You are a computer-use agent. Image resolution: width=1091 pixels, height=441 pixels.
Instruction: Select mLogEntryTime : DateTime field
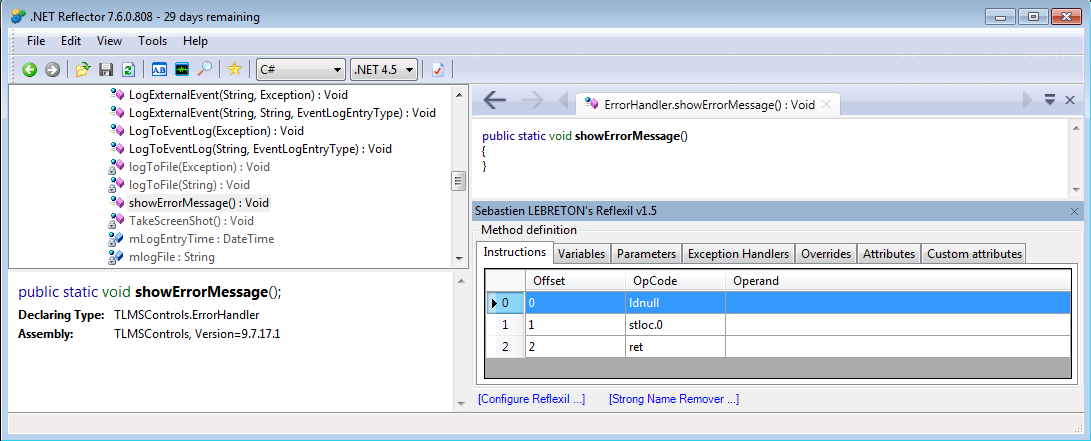pos(201,239)
